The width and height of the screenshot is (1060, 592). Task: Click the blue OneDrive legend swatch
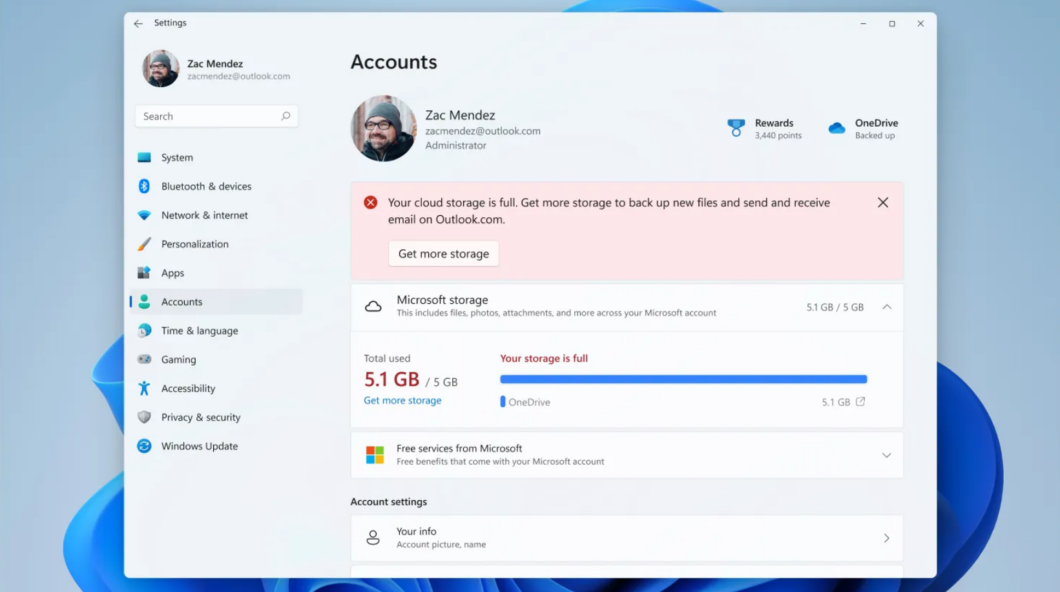coord(502,401)
